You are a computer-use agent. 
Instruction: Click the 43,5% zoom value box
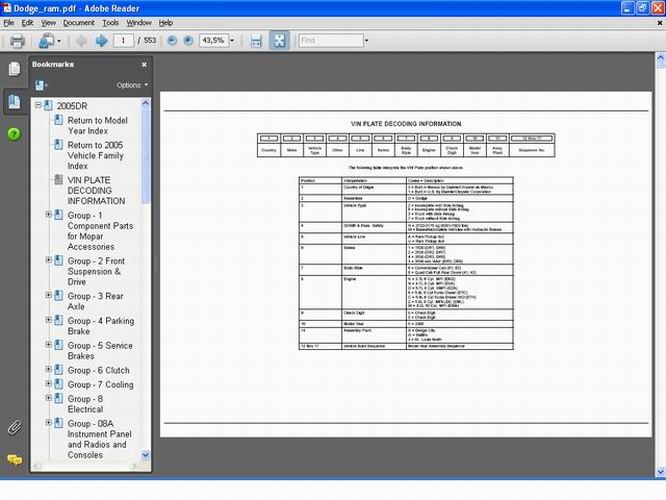pyautogui.click(x=214, y=40)
